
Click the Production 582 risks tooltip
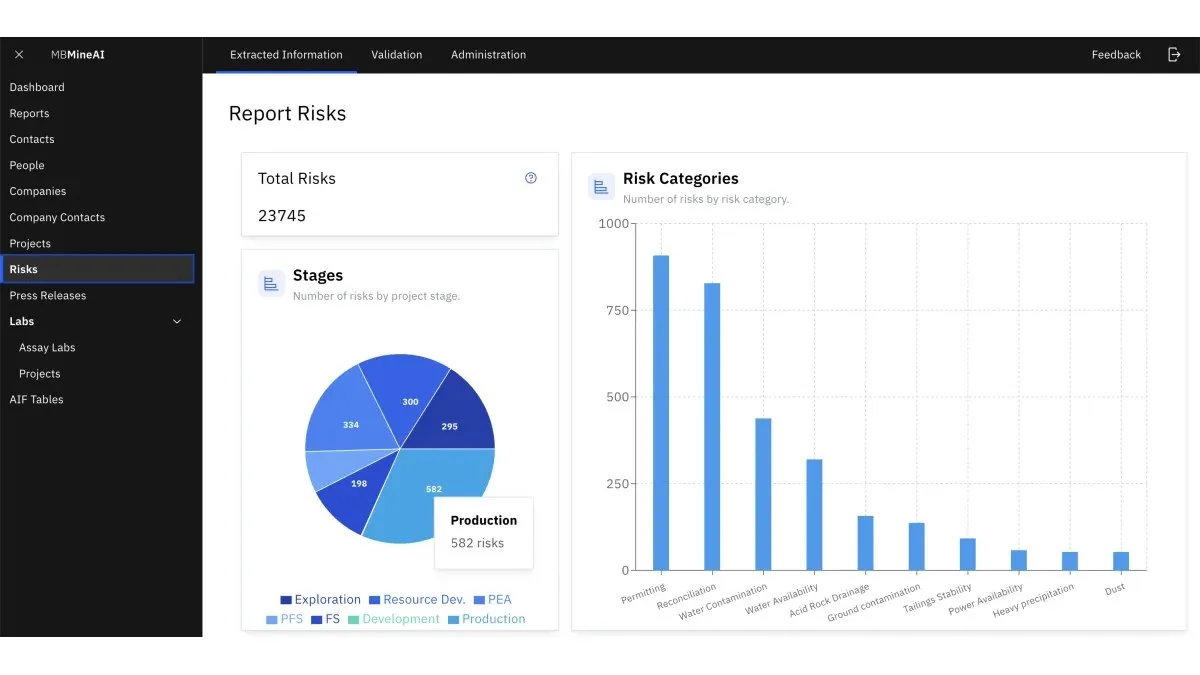[x=484, y=532]
